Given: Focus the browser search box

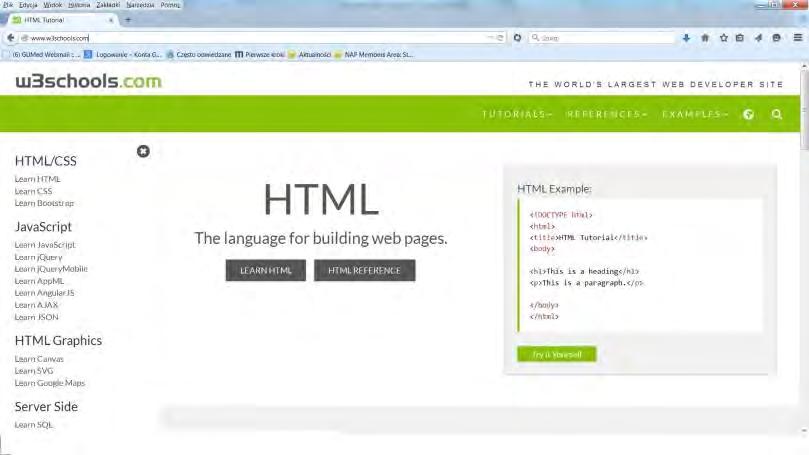Looking at the screenshot, I should point(602,38).
